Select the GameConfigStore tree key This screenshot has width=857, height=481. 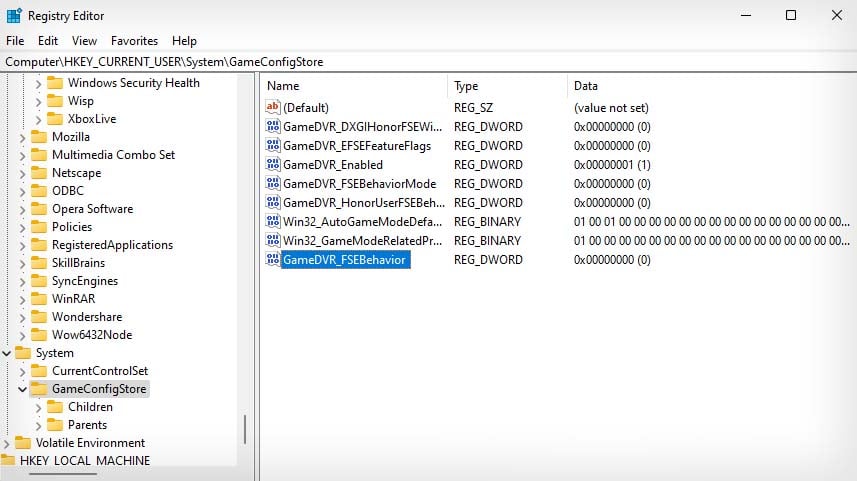[99, 389]
